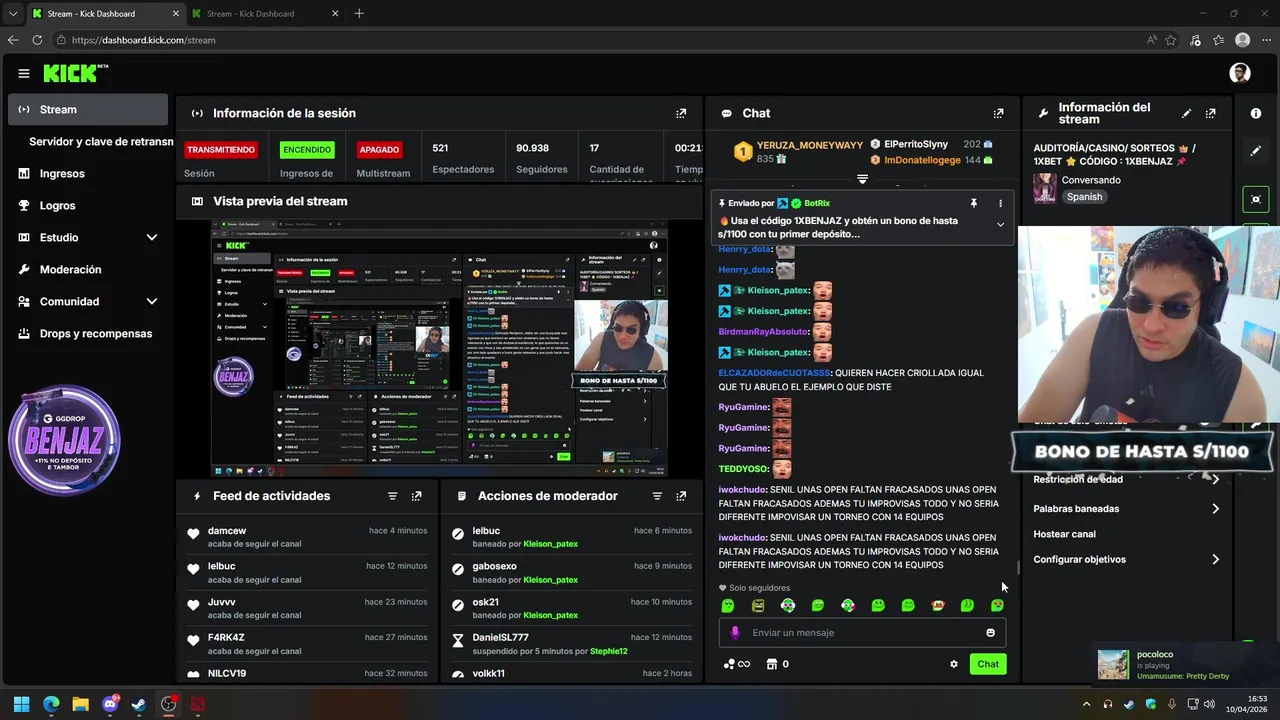
Task: Unpin the BotRix pinned message
Action: click(974, 203)
